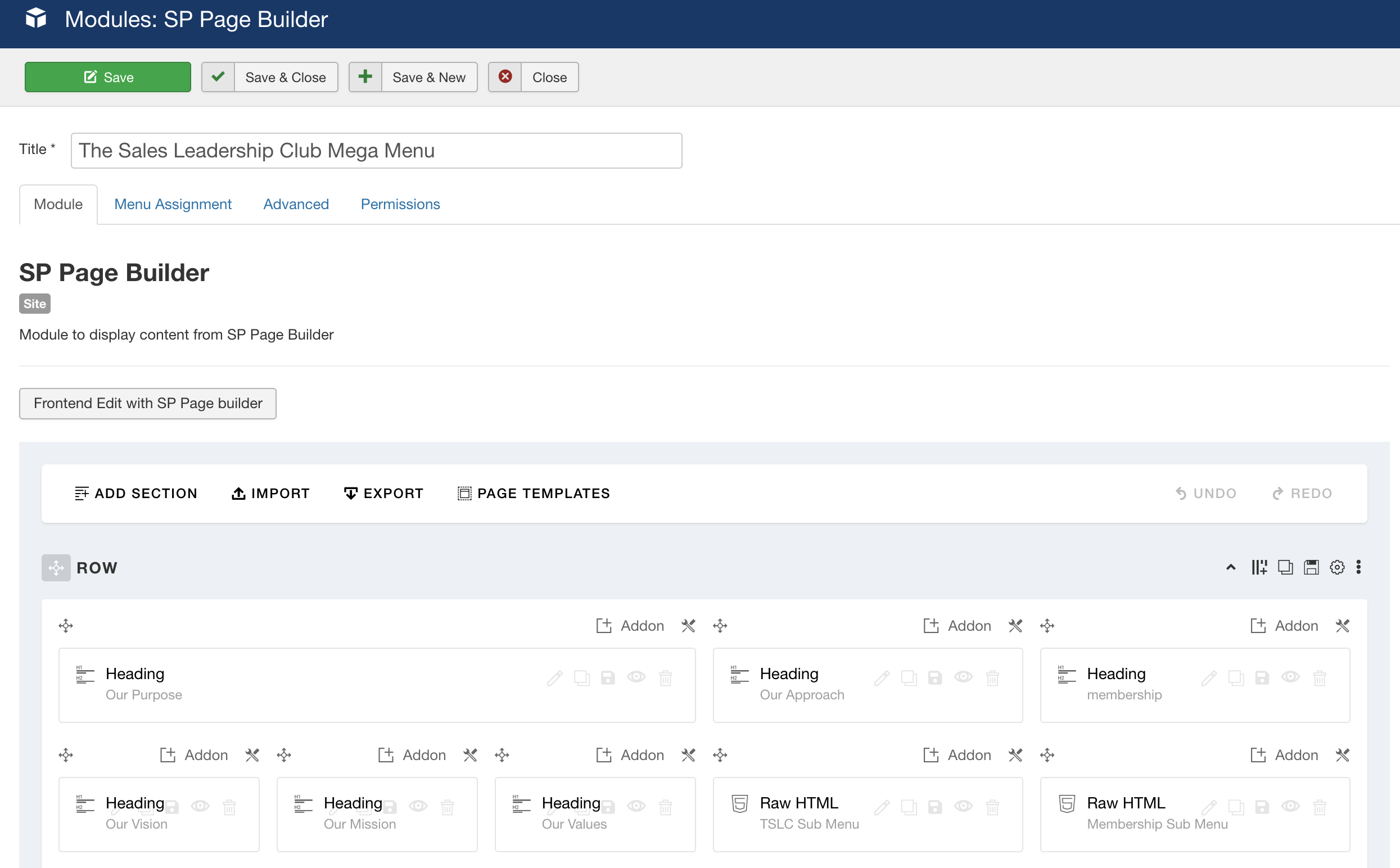This screenshot has width=1400, height=868.
Task: Click the add columns icon in row header
Action: pyautogui.click(x=1259, y=567)
